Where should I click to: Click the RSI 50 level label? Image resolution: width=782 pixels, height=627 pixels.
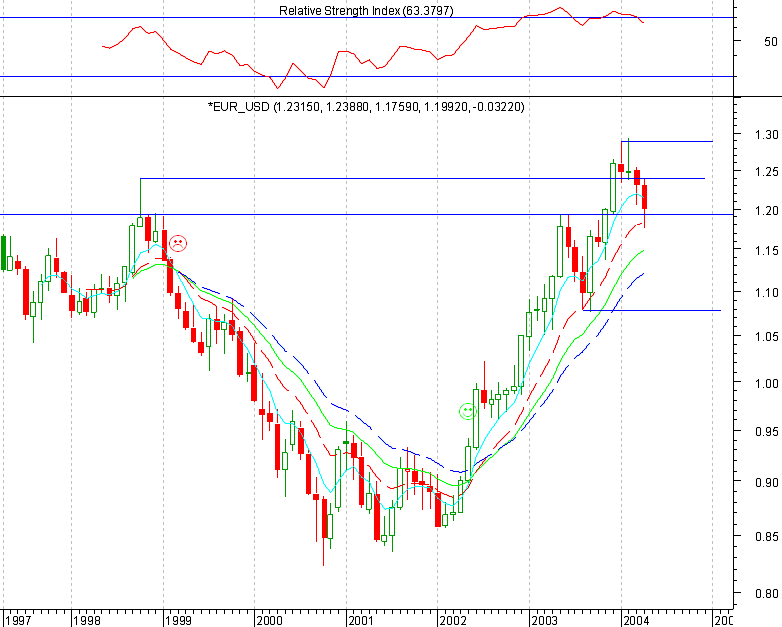pos(771,41)
